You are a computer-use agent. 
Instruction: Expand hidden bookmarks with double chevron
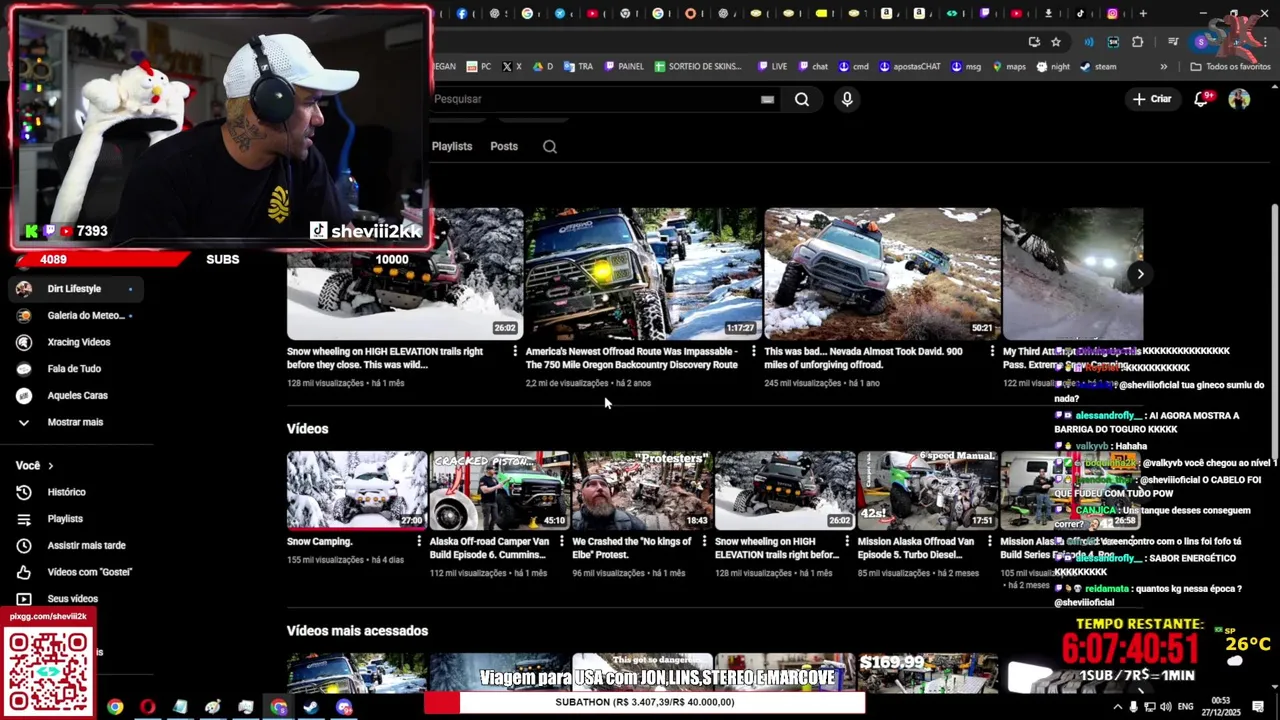(1163, 67)
